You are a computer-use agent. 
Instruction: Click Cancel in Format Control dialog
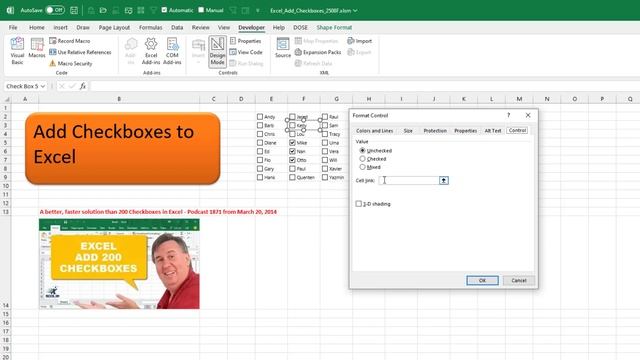click(519, 280)
